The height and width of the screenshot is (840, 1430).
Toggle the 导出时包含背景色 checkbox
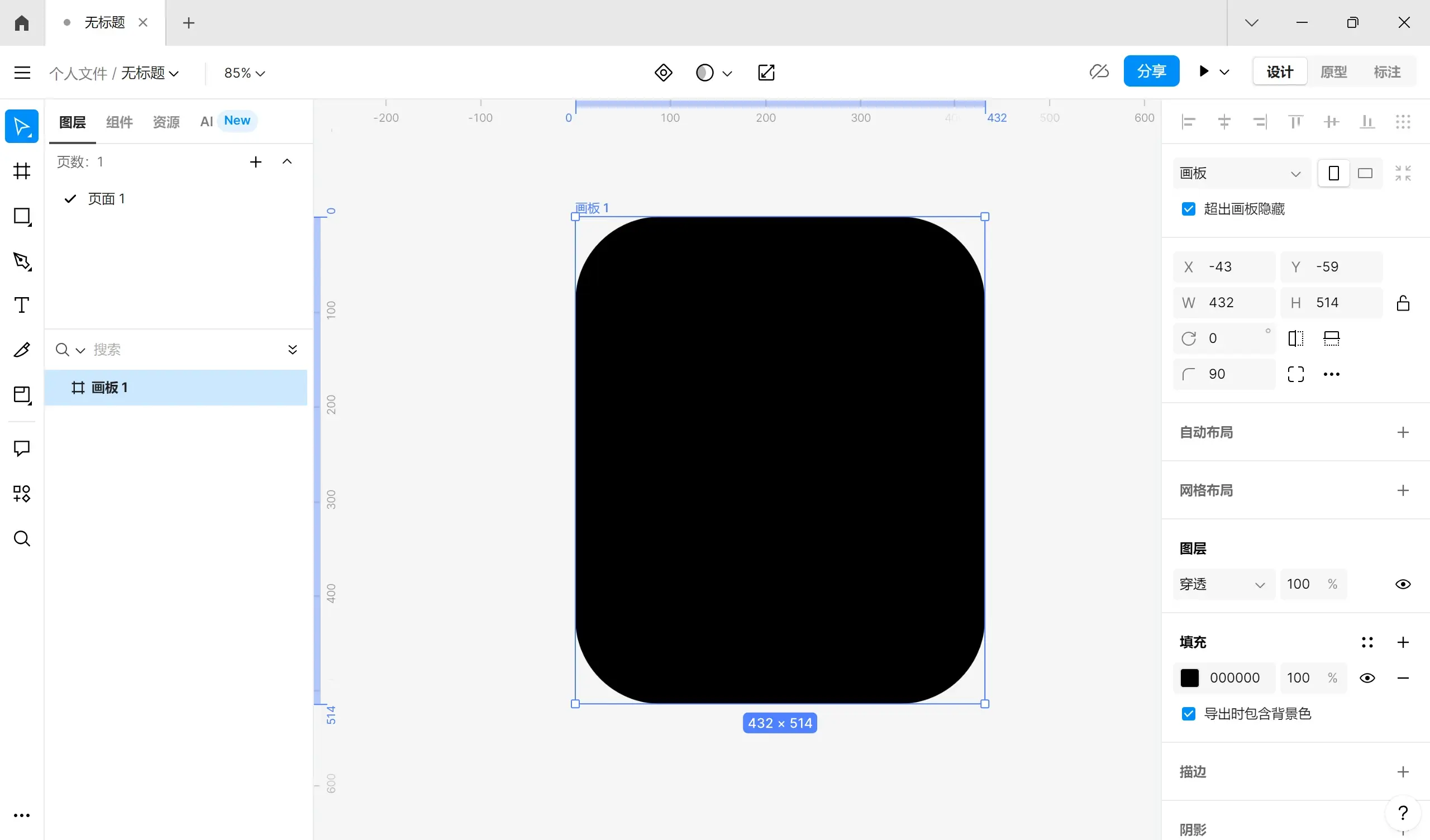point(1188,714)
